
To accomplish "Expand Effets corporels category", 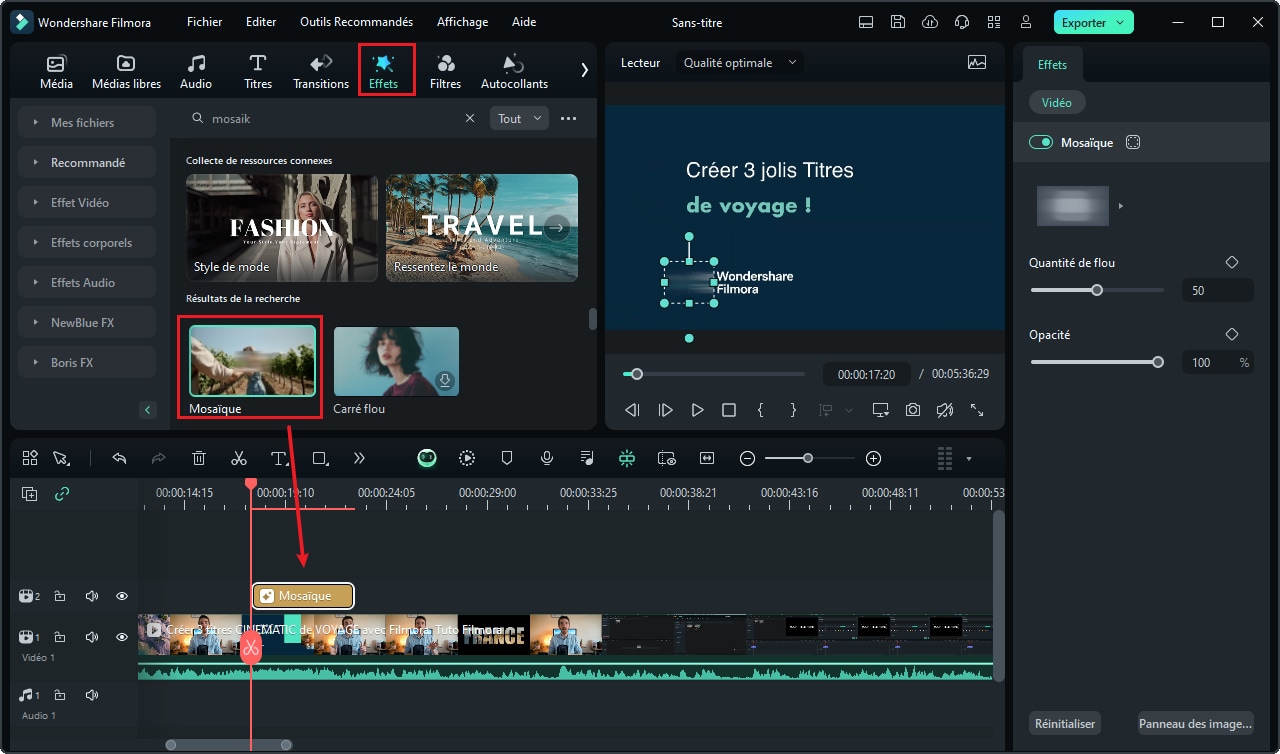I will pyautogui.click(x=87, y=242).
